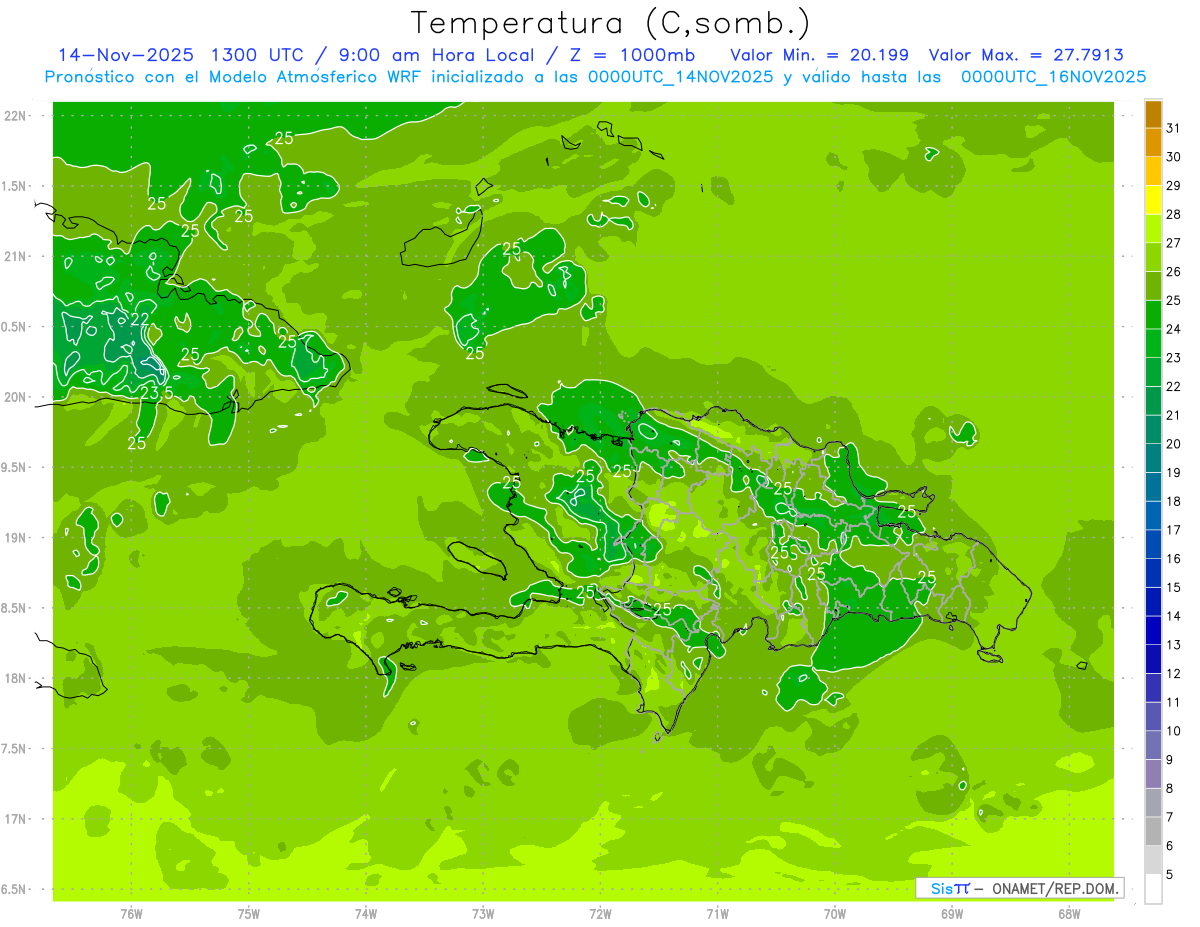Viewport: 1200px width, 927px height.
Task: Click the "73W" longitude label
Action: (483, 913)
